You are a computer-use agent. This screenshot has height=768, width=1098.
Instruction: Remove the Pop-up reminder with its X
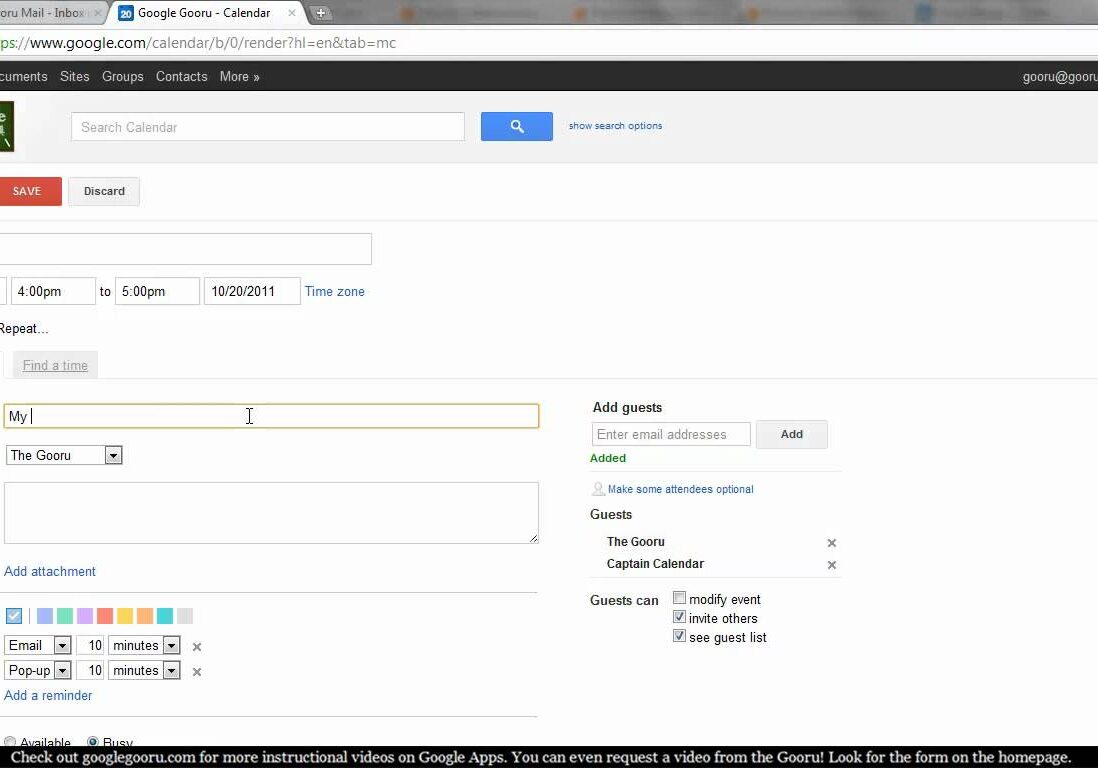(197, 671)
